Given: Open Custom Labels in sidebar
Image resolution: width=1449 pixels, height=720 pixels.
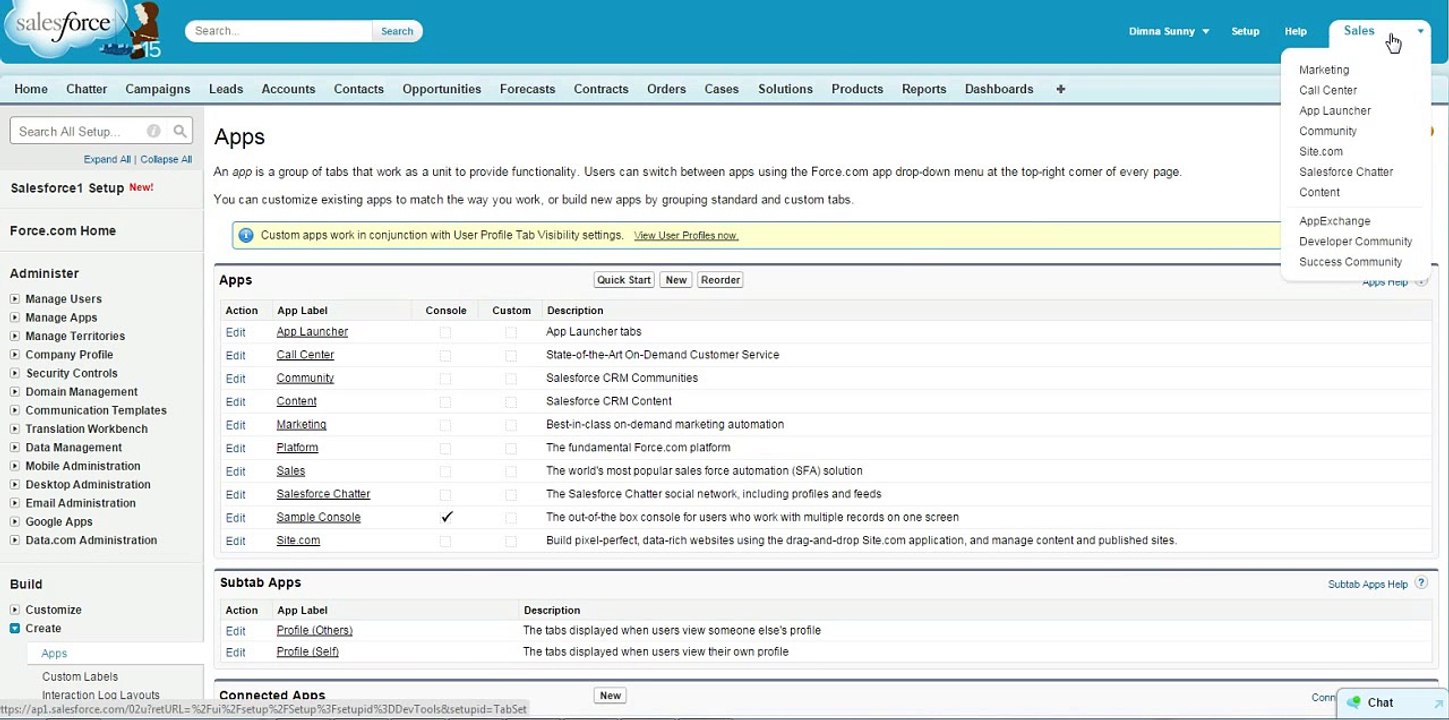Looking at the screenshot, I should click(80, 677).
